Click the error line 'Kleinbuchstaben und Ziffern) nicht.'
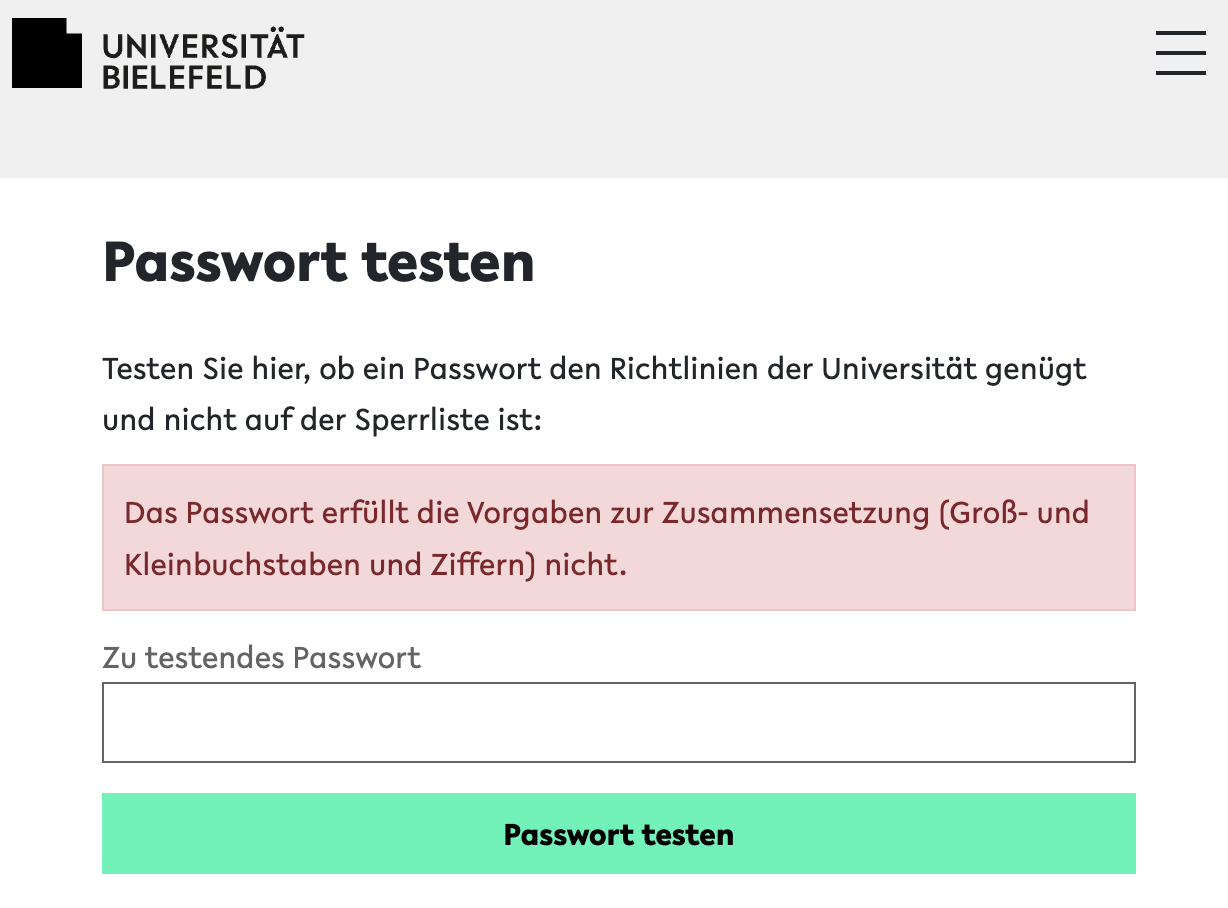Screen dimensions: 1228x908 375,565
